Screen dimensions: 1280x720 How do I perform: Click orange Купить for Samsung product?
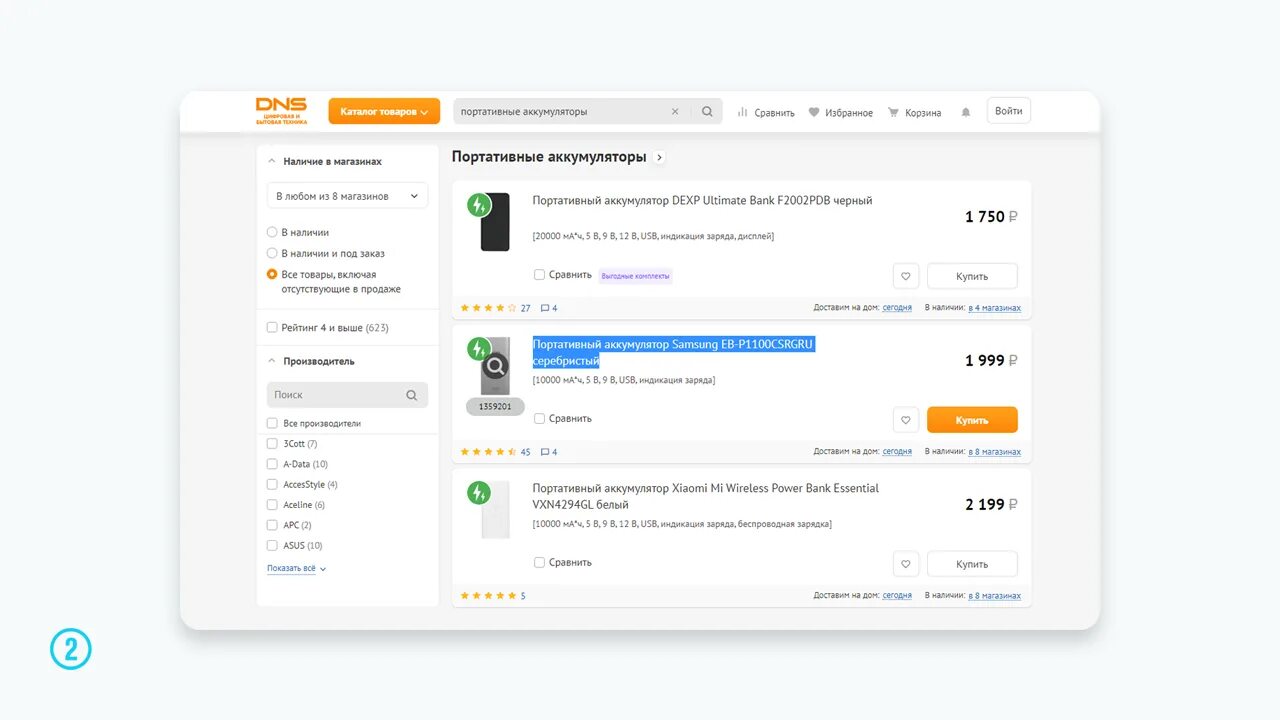[x=972, y=420]
